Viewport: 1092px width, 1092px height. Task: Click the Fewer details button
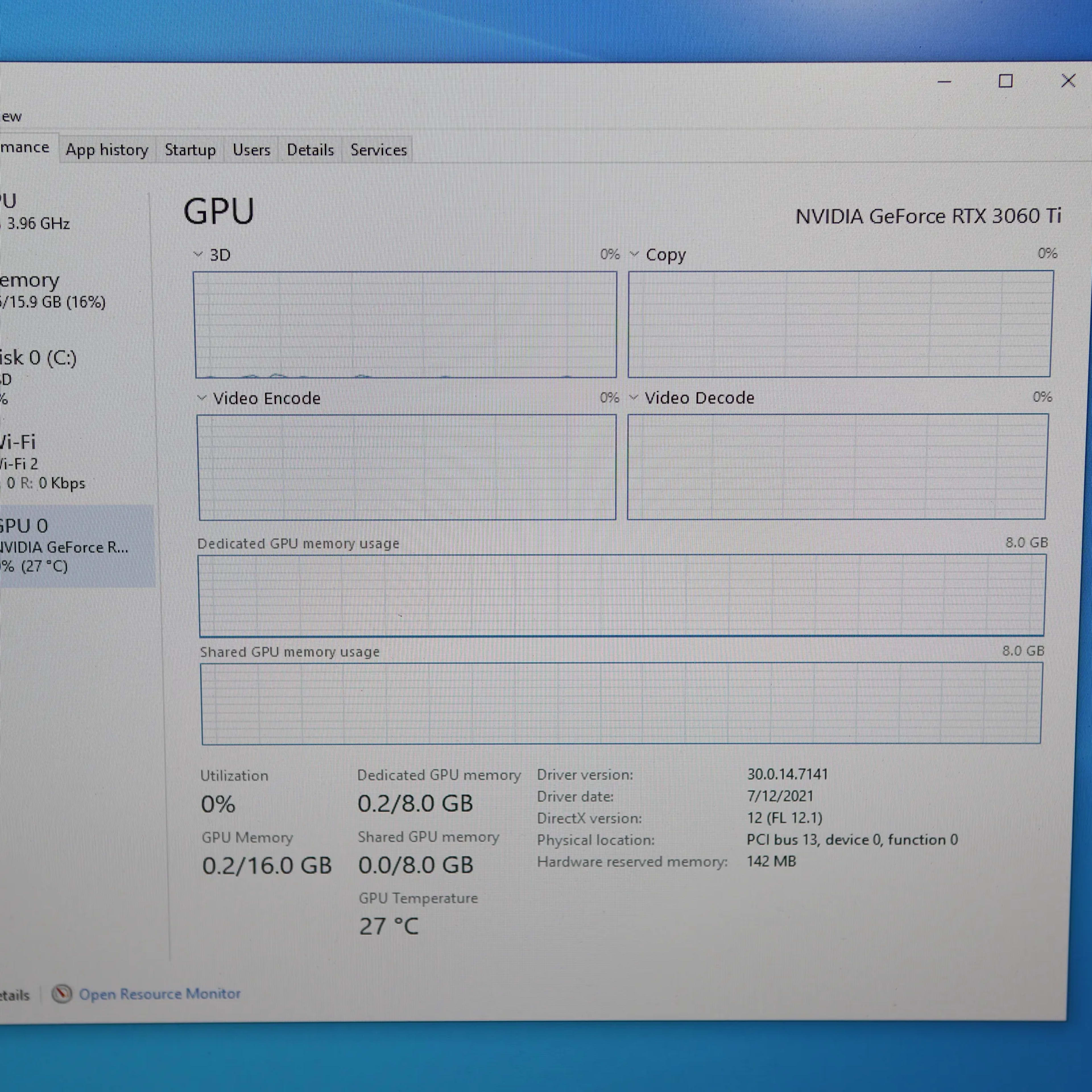(15, 995)
